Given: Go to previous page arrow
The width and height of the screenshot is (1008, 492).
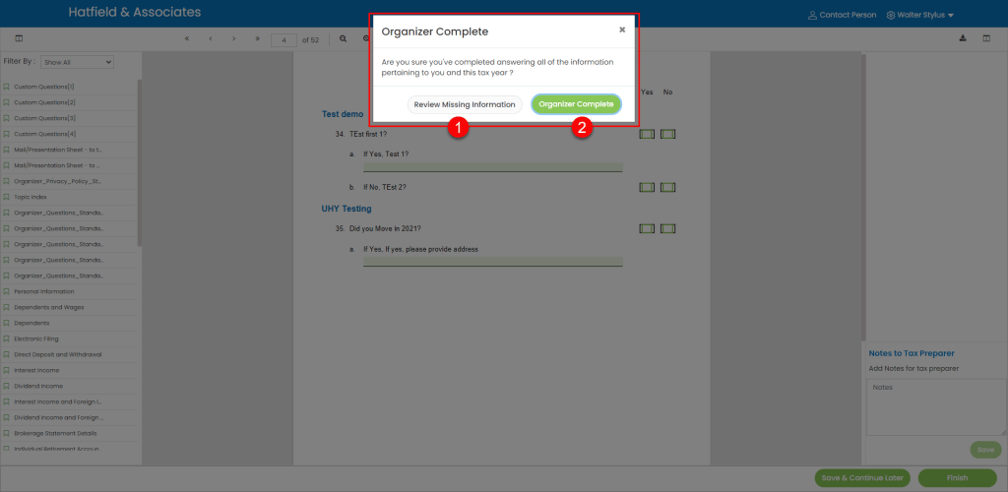Looking at the screenshot, I should (210, 39).
